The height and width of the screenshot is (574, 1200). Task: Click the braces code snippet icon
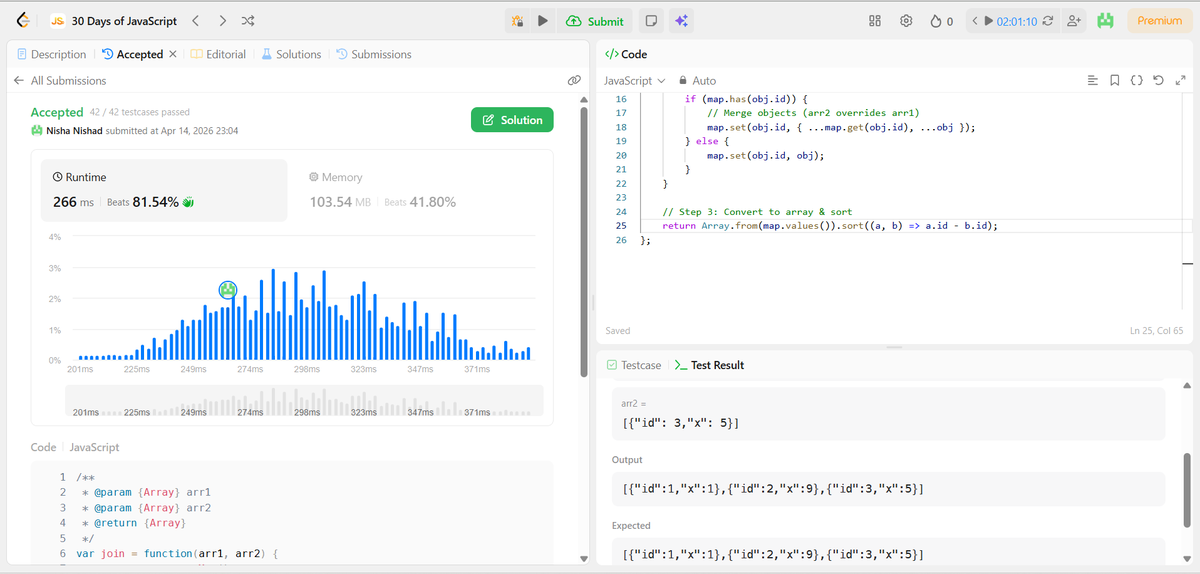[1136, 80]
